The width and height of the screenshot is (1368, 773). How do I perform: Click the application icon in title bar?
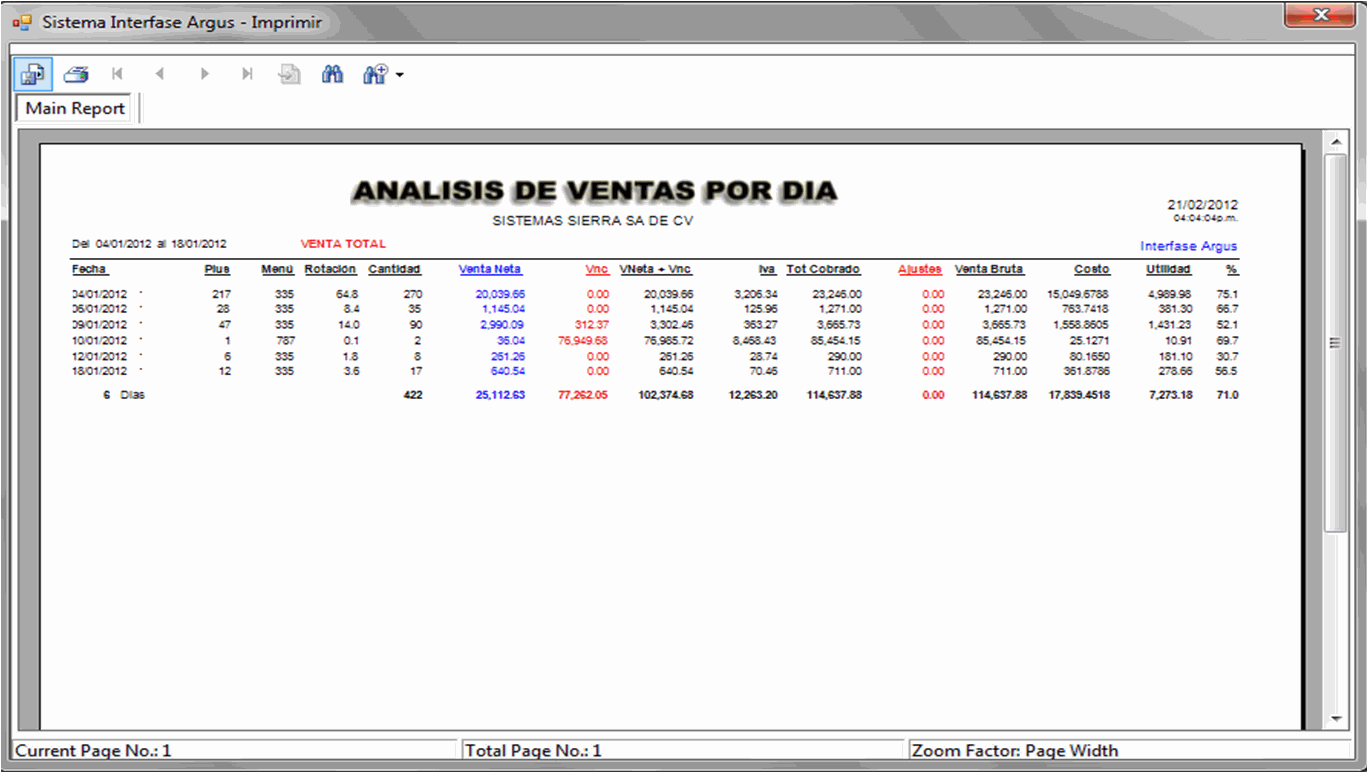click(x=22, y=22)
